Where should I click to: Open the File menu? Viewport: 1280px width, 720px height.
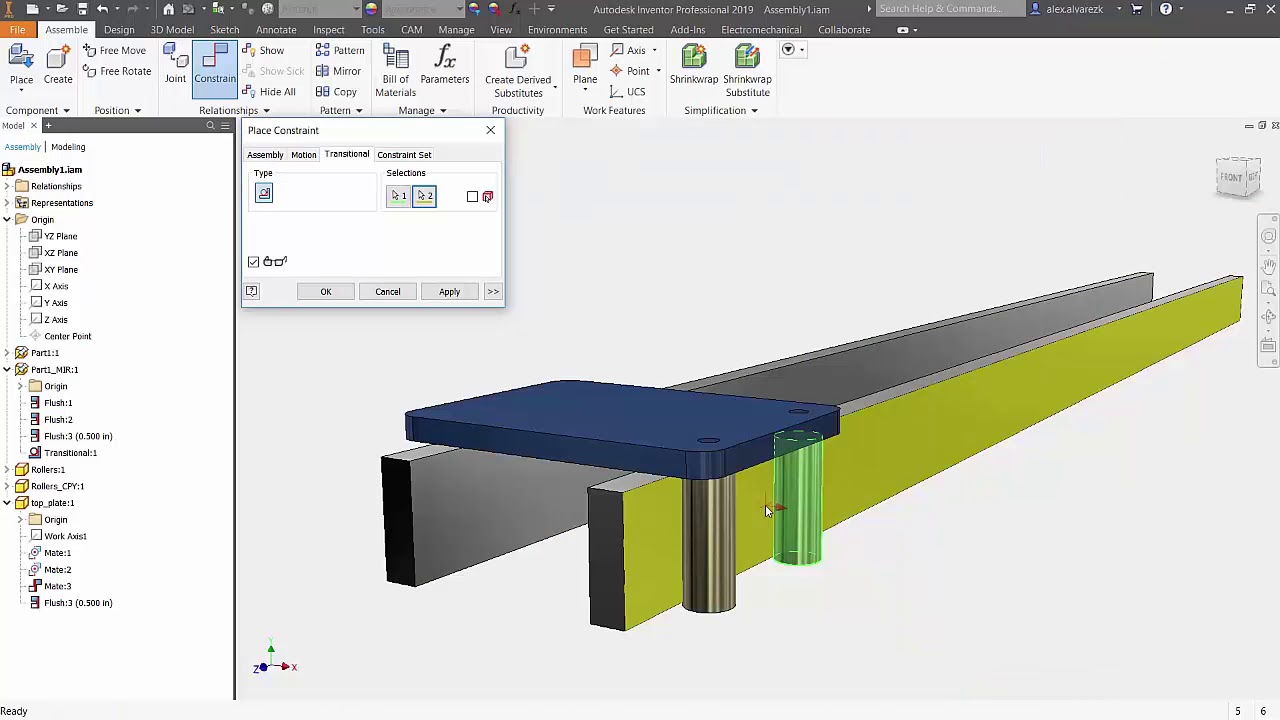(17, 29)
